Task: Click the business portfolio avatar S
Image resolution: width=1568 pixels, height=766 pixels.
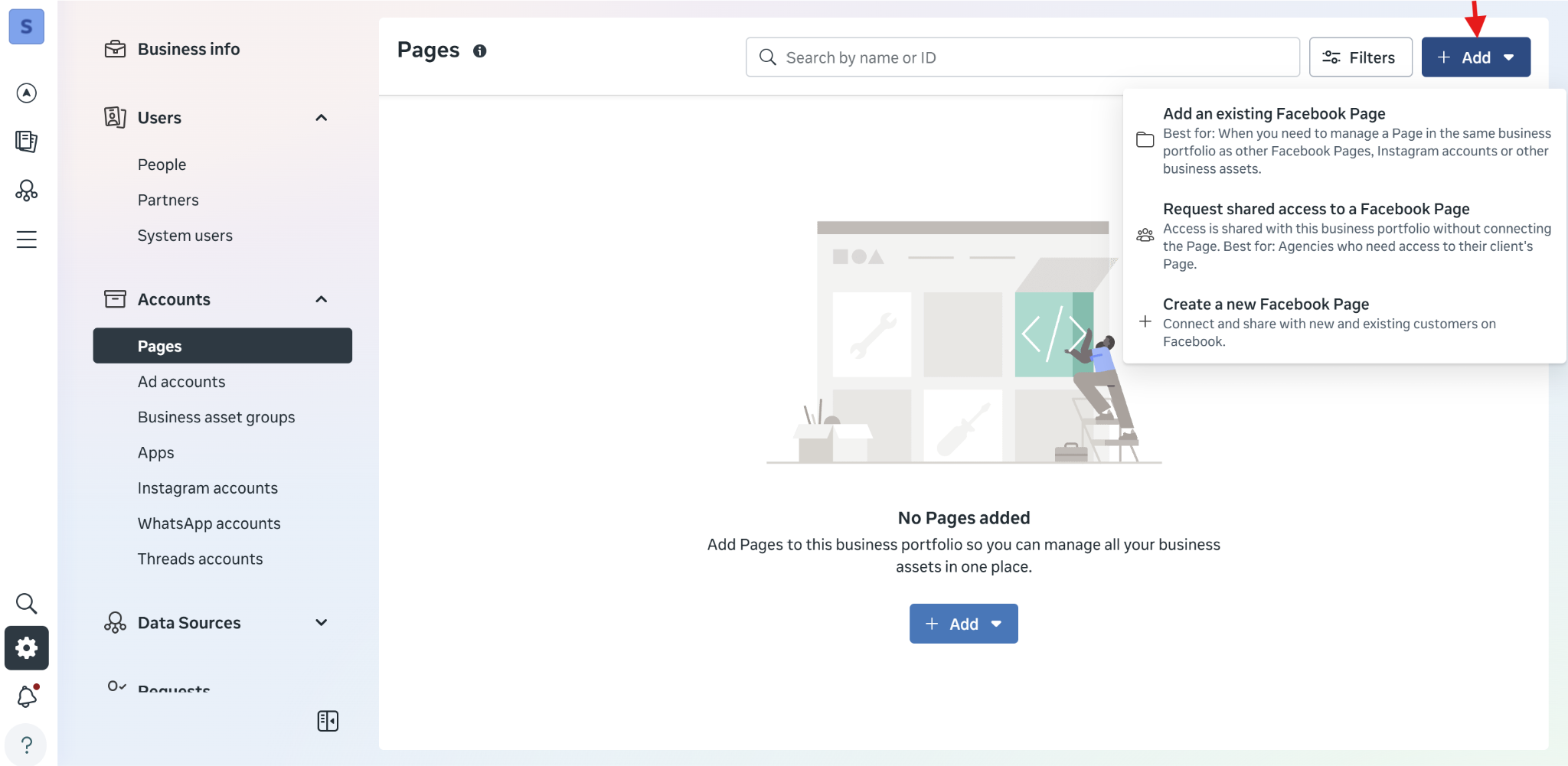Action: click(26, 27)
